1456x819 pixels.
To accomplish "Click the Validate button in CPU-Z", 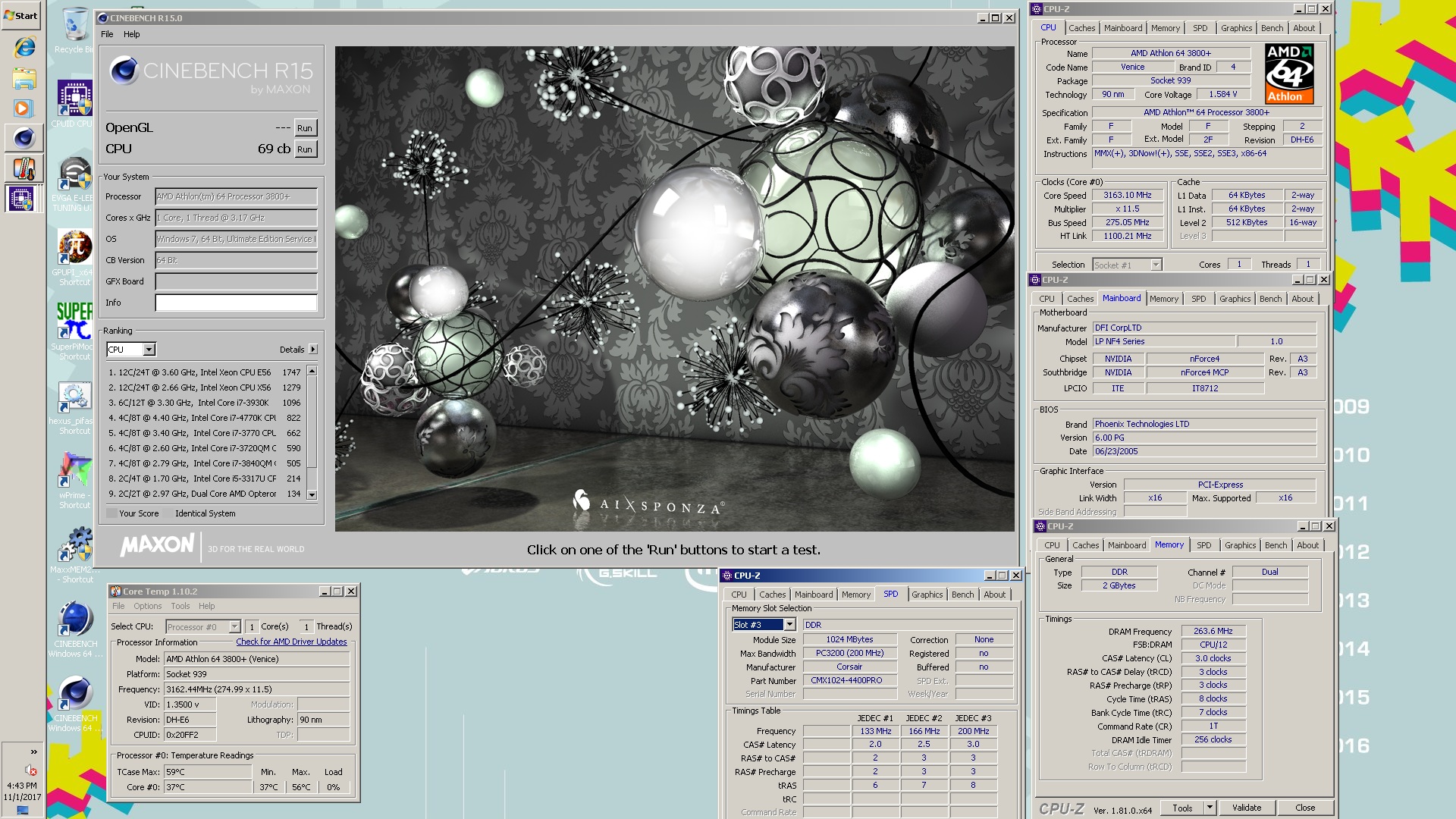I will (x=1246, y=808).
